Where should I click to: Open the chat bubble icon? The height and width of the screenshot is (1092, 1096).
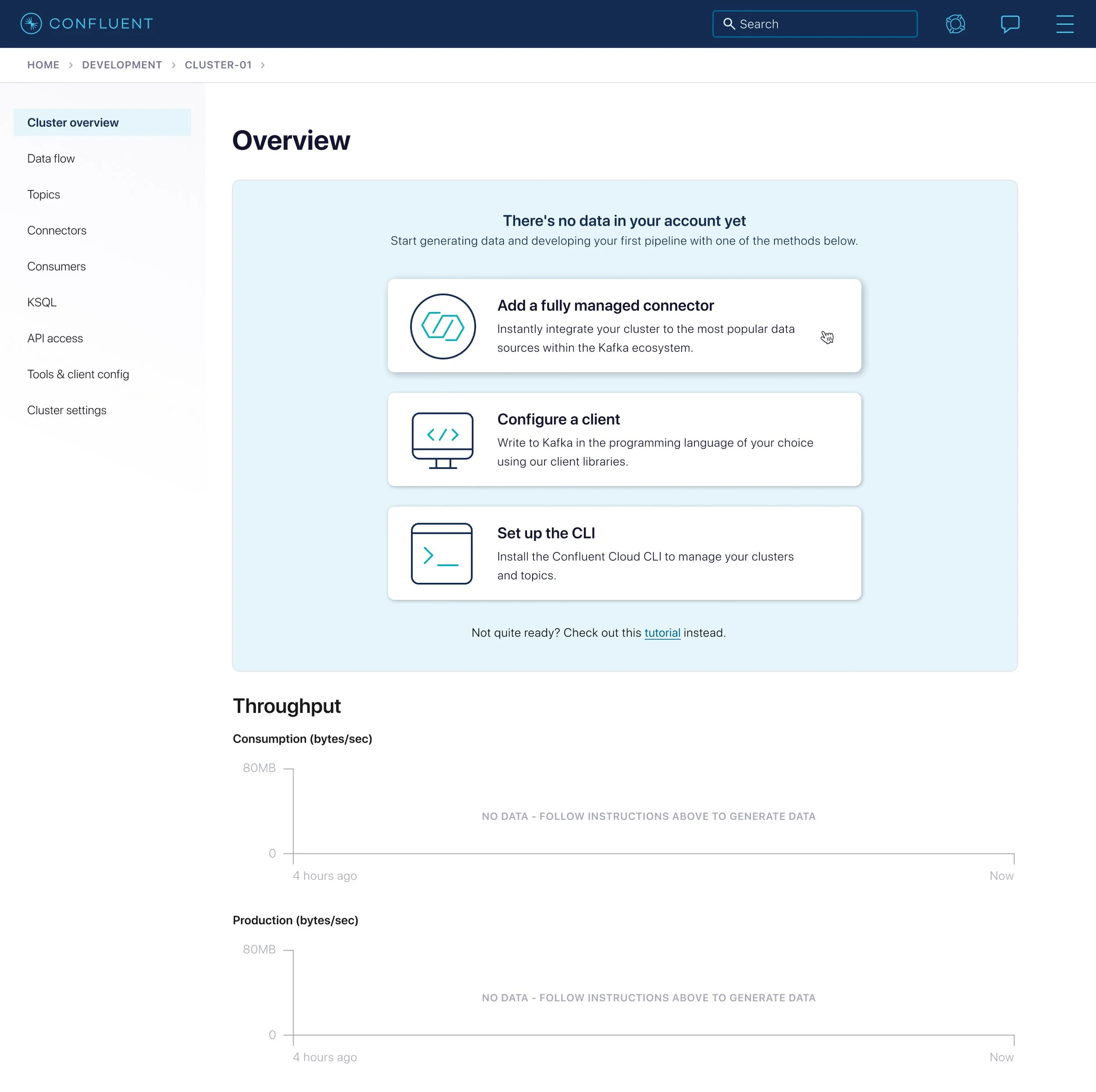click(x=1010, y=24)
